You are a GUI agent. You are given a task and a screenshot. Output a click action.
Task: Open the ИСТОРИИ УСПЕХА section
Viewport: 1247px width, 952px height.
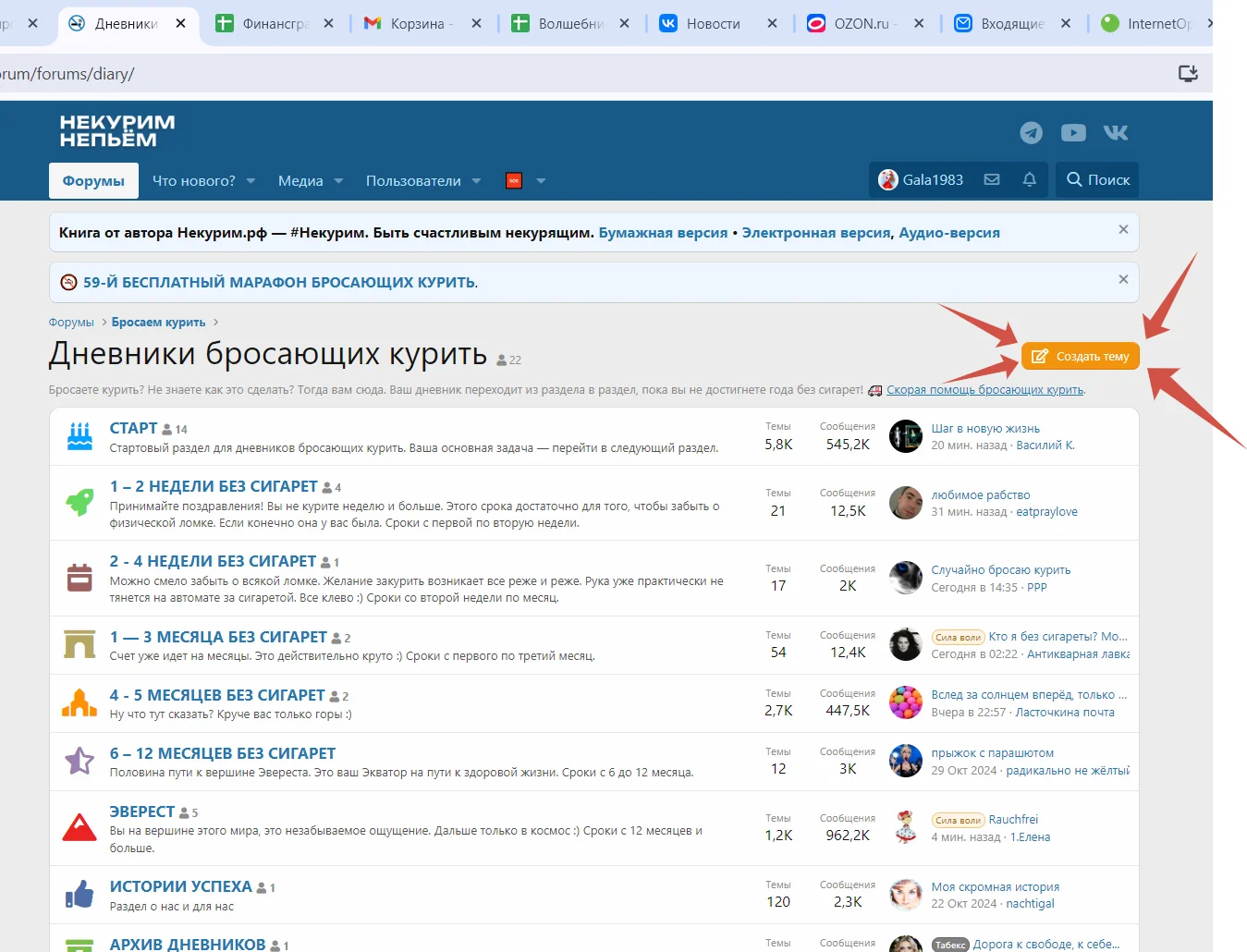(x=181, y=886)
